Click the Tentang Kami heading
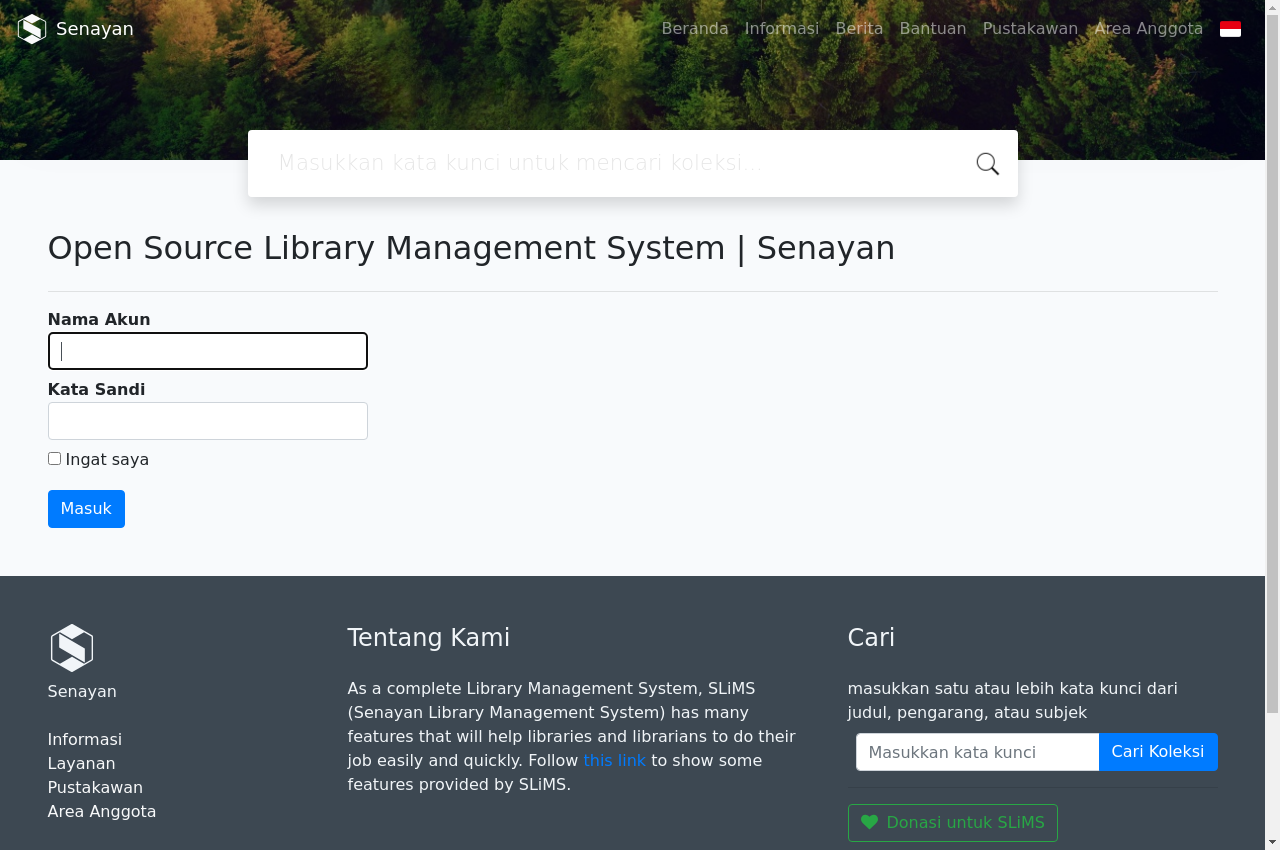 [429, 638]
